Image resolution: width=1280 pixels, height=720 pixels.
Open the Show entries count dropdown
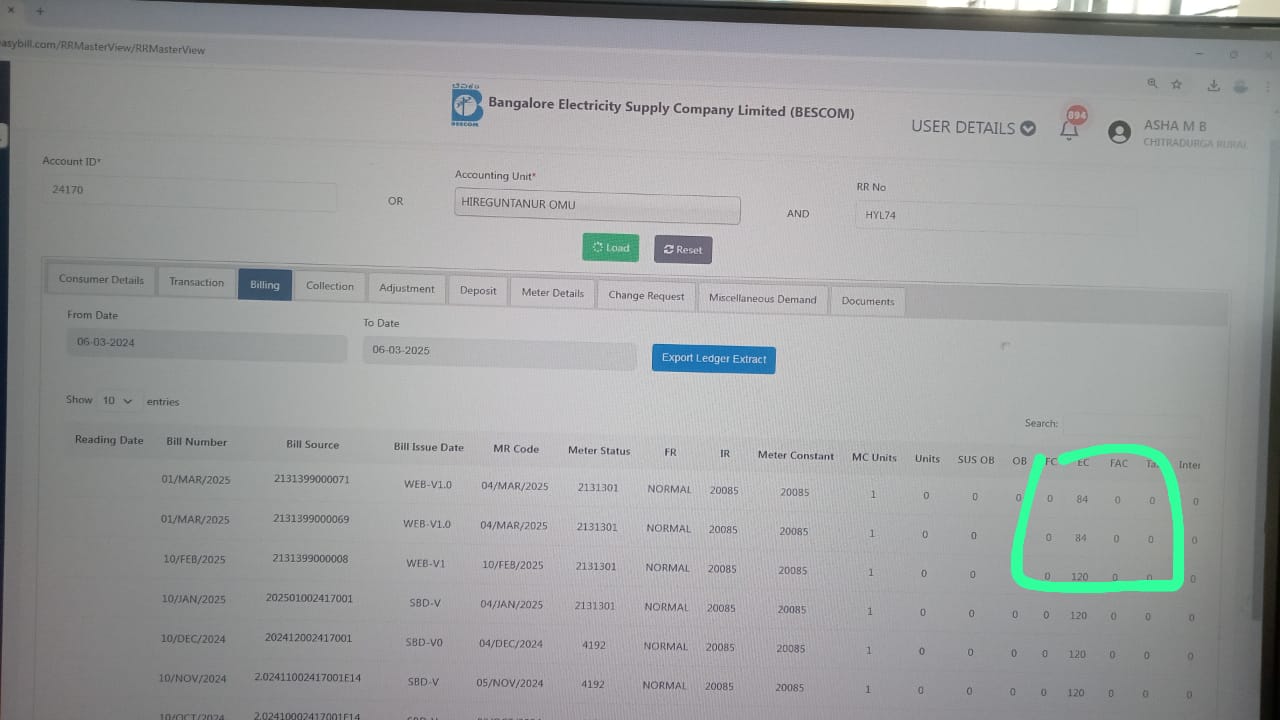pyautogui.click(x=117, y=400)
